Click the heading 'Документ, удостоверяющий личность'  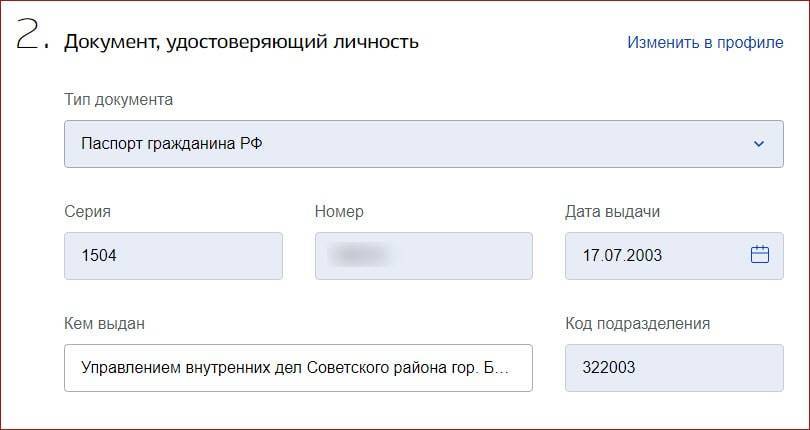click(241, 42)
